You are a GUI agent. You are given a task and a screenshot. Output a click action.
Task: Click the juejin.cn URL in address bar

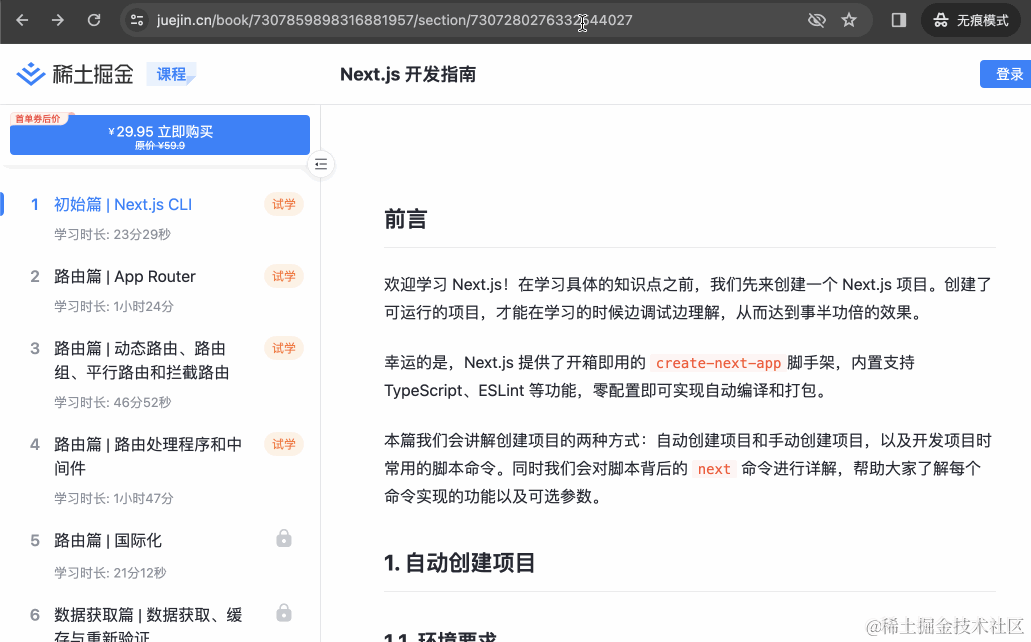[x=395, y=20]
